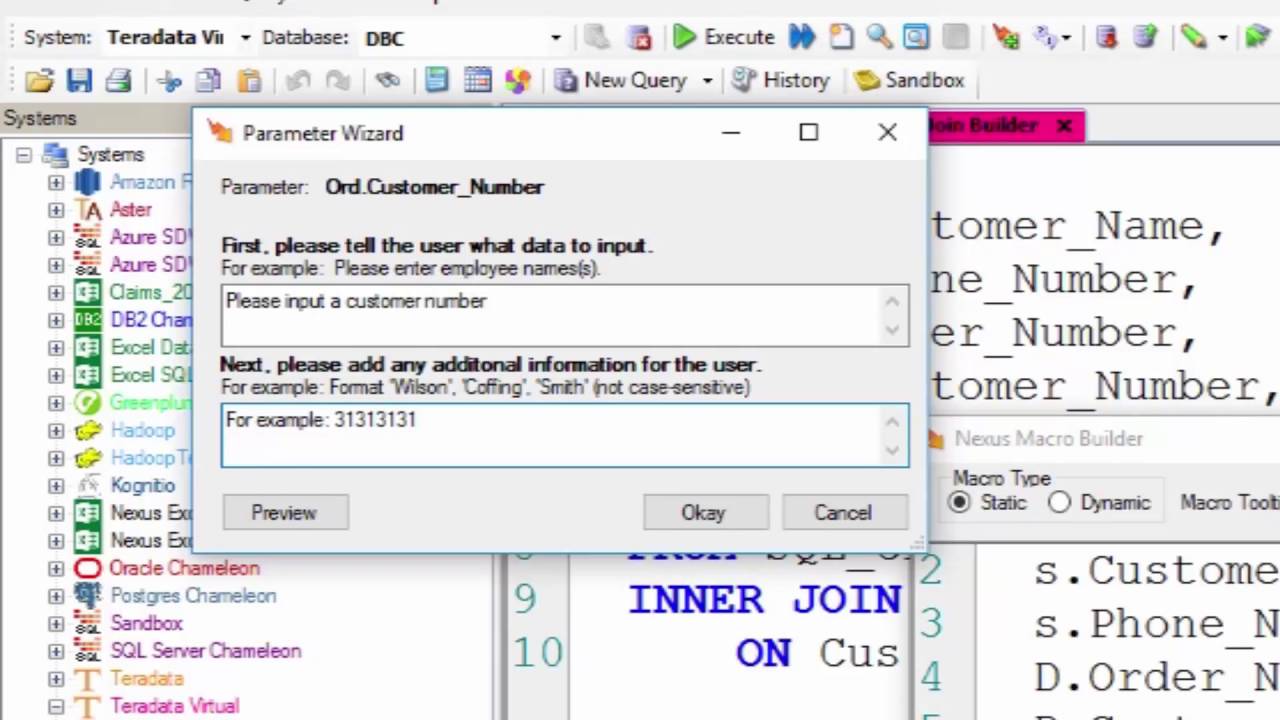
Task: Select the Sandbox item in Systems tree
Action: [x=146, y=623]
